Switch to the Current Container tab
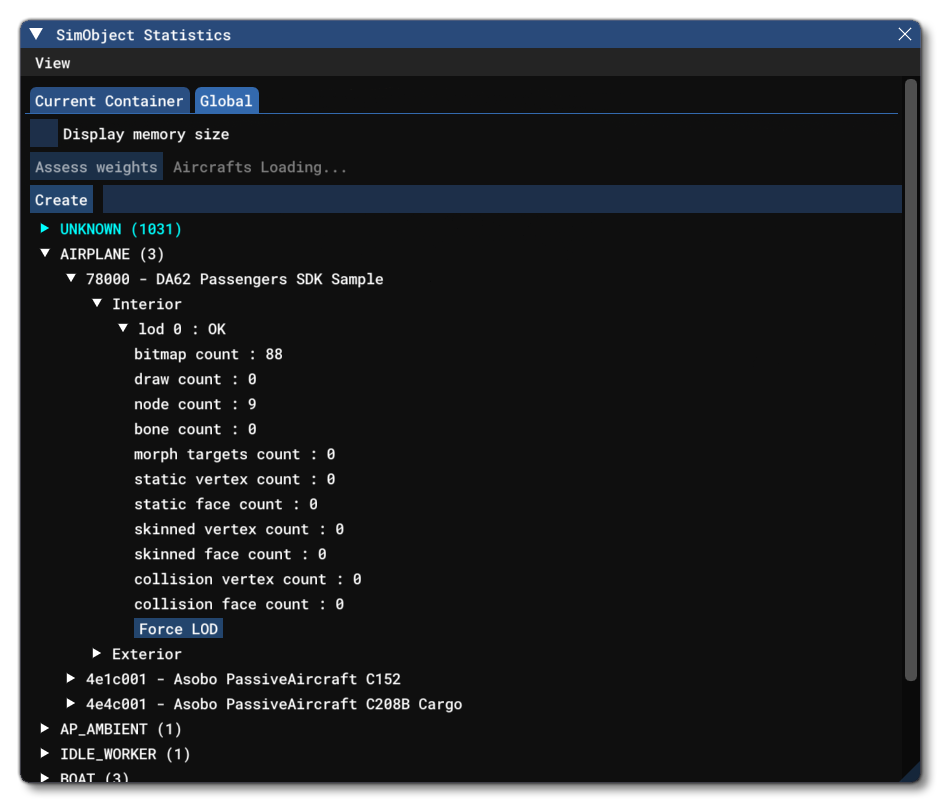This screenshot has width=941, height=803. [109, 100]
